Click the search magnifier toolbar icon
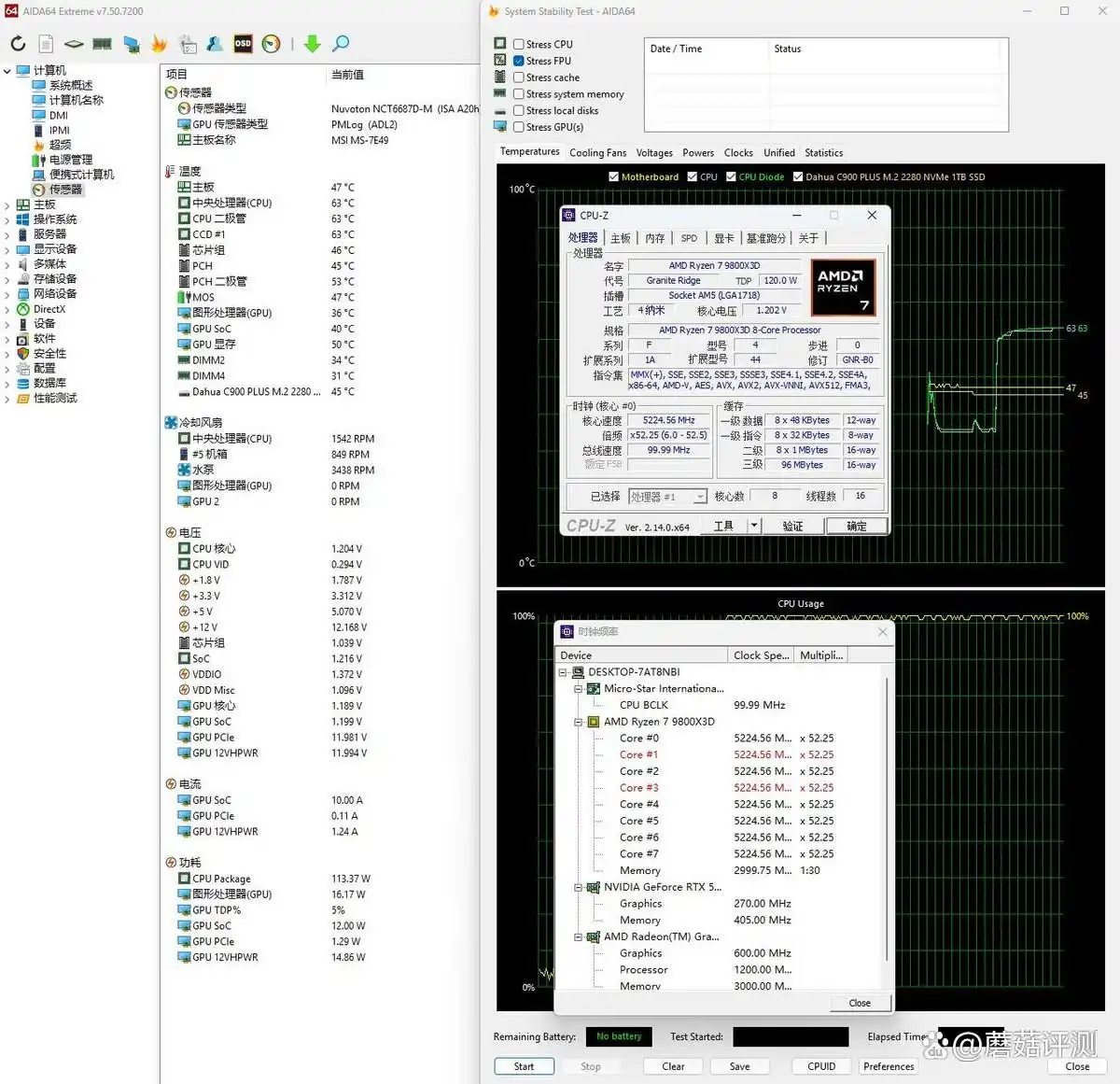Viewport: 1120px width, 1084px height. pos(340,43)
